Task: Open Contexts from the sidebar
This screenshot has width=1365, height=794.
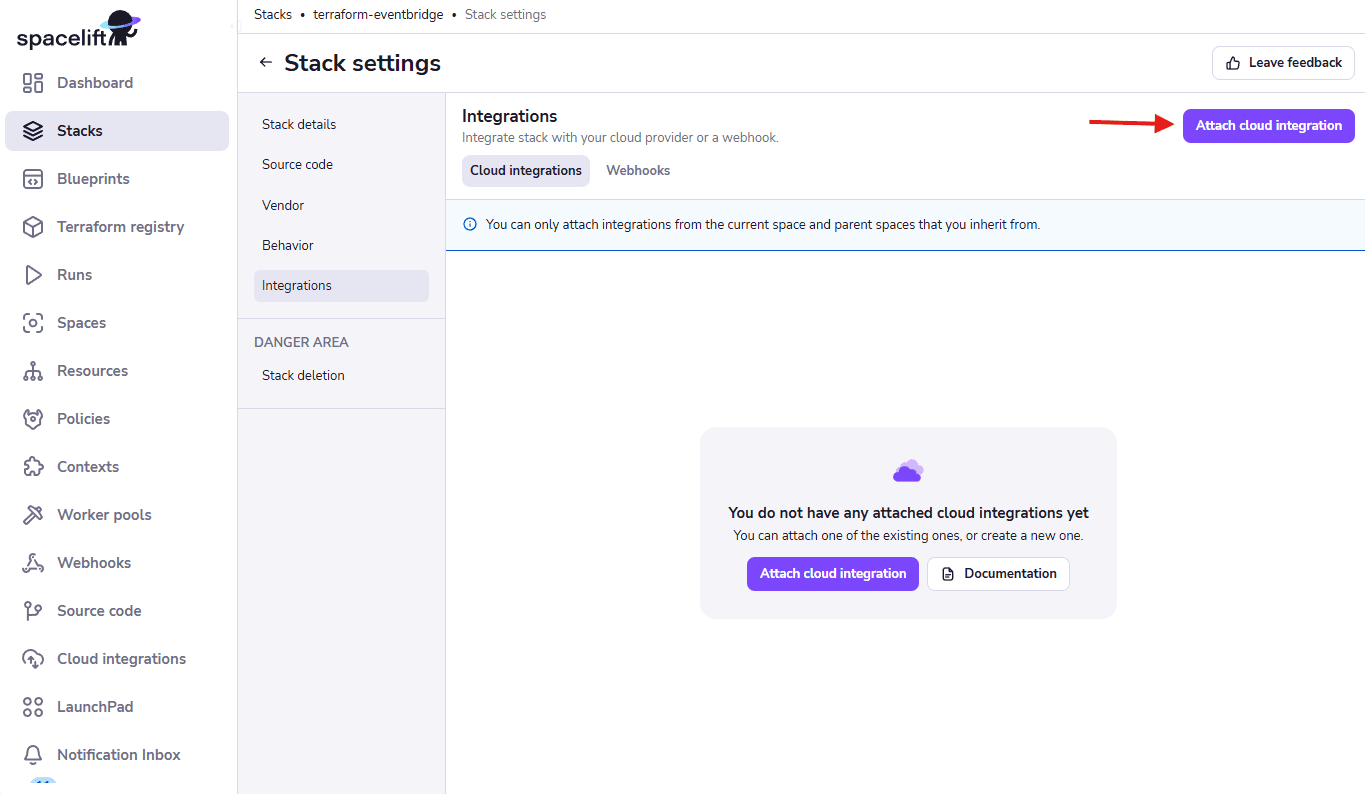Action: click(x=117, y=467)
